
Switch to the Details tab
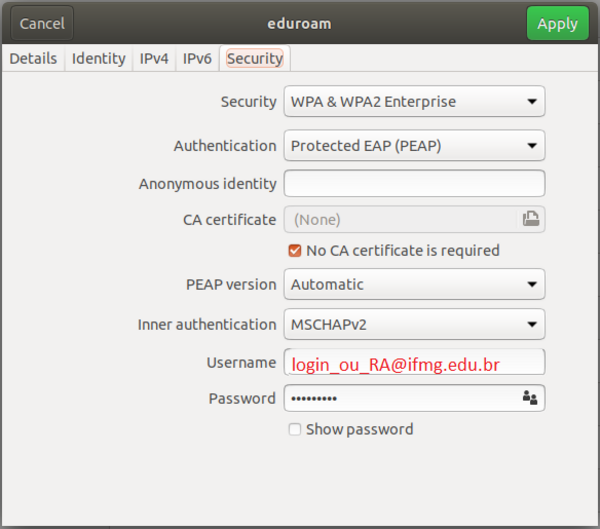click(33, 59)
